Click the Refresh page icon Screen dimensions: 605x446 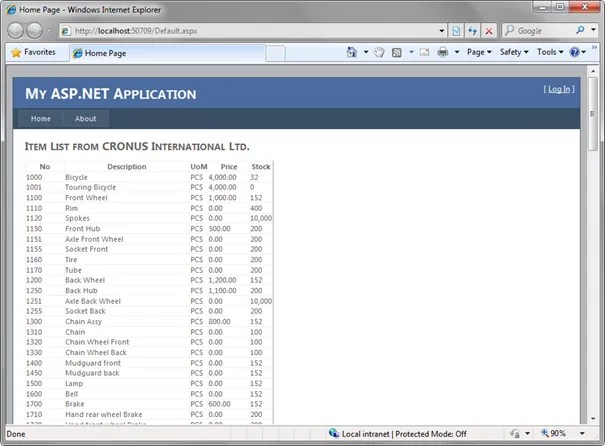pos(473,31)
